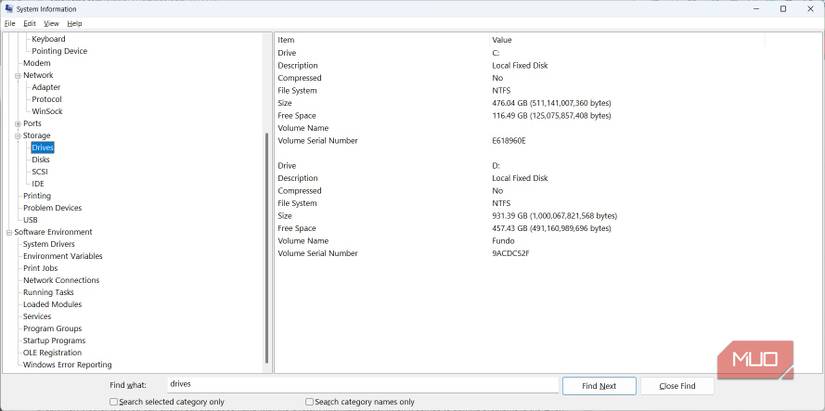Click the System Information title bar icon
825x411 pixels.
click(9, 9)
